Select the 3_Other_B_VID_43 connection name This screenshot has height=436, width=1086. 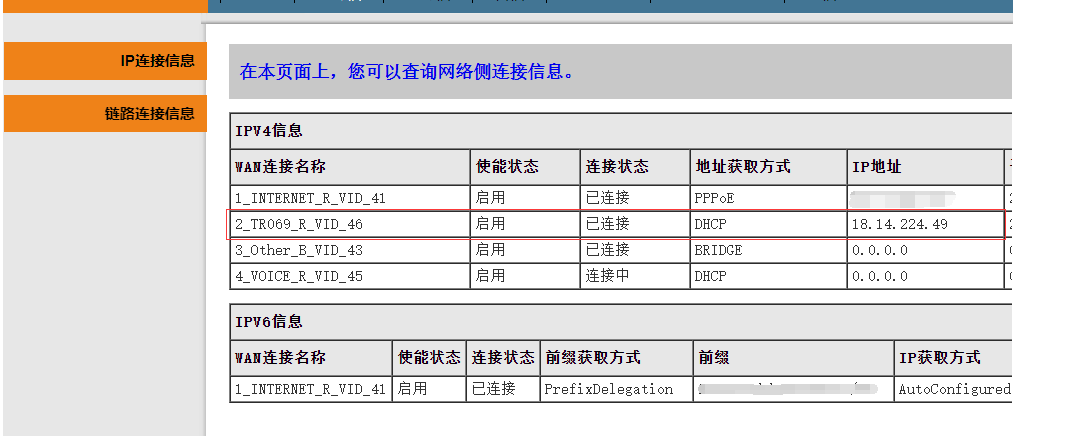click(299, 250)
